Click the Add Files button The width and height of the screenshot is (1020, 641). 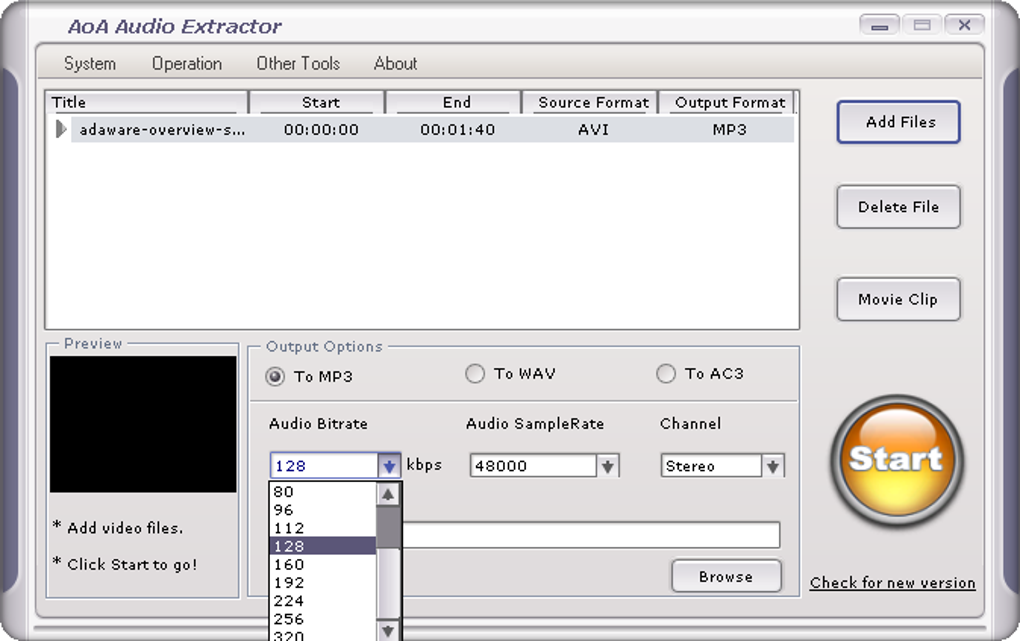898,122
